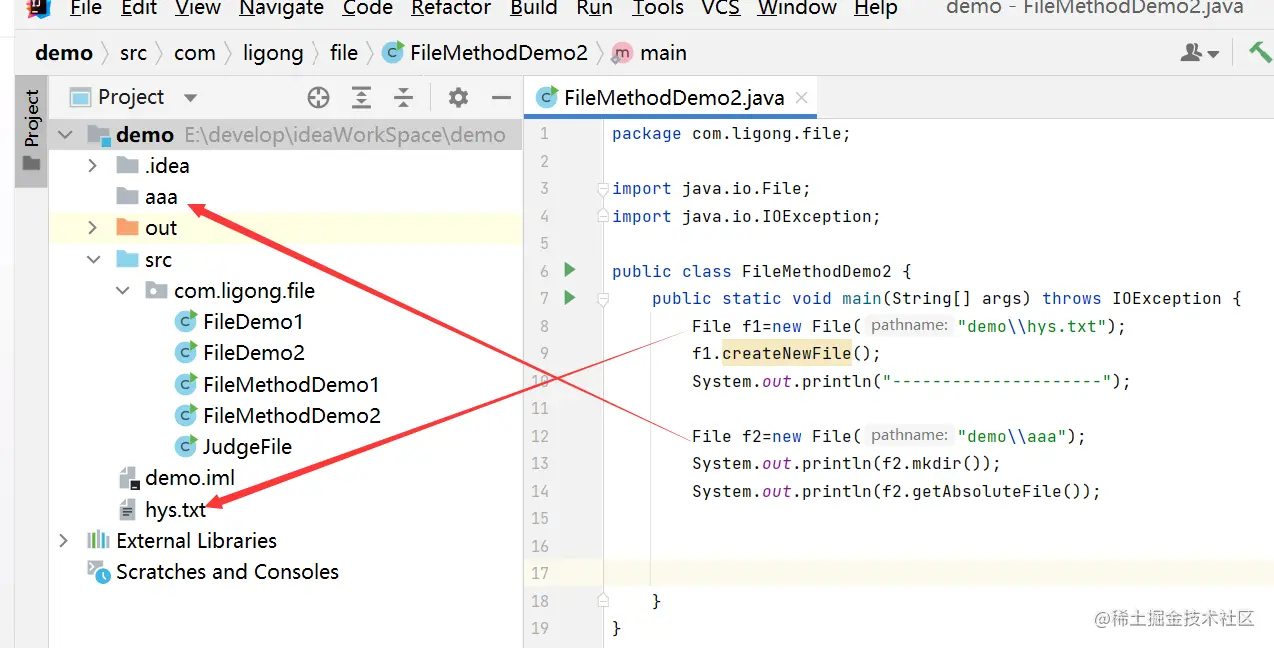
Task: Click the user account icon
Action: (x=1200, y=53)
